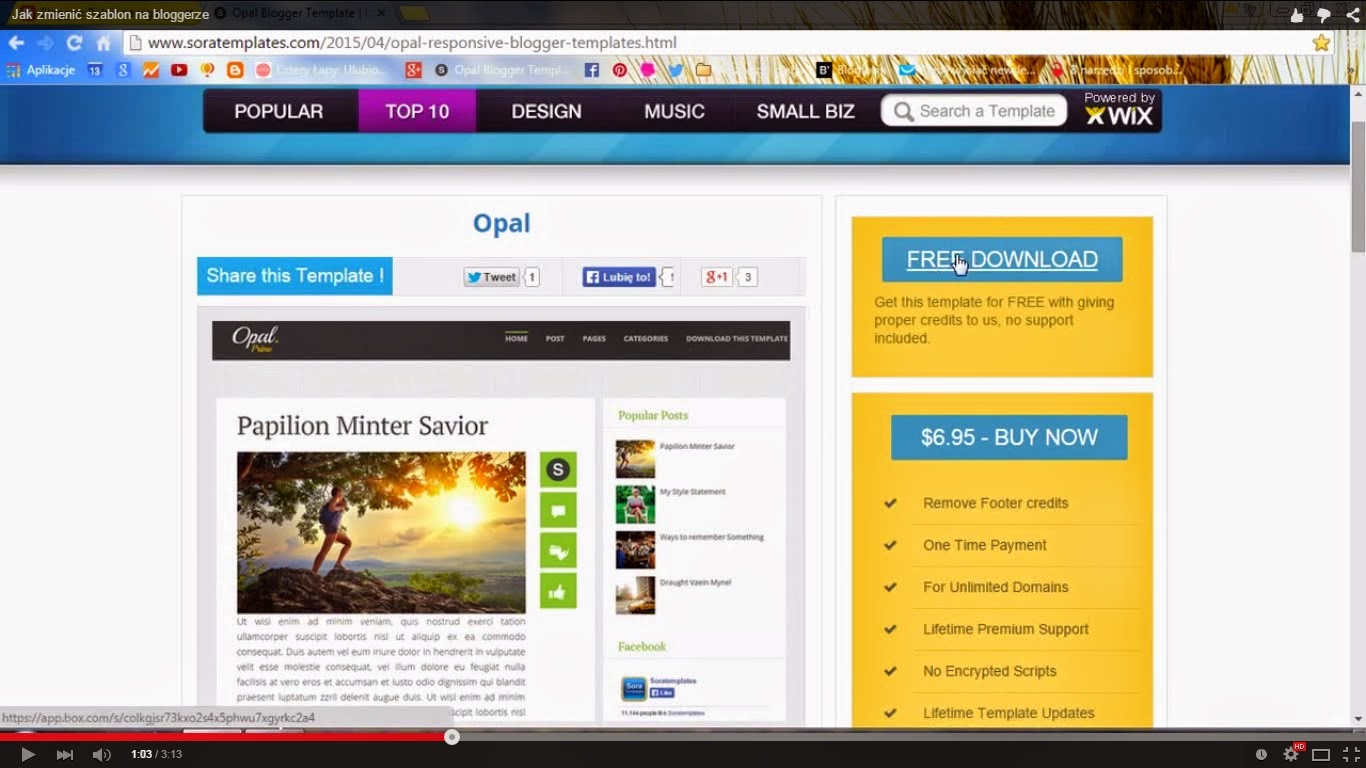Click Ways to remember Something post
Image resolution: width=1366 pixels, height=768 pixels.
click(x=711, y=537)
